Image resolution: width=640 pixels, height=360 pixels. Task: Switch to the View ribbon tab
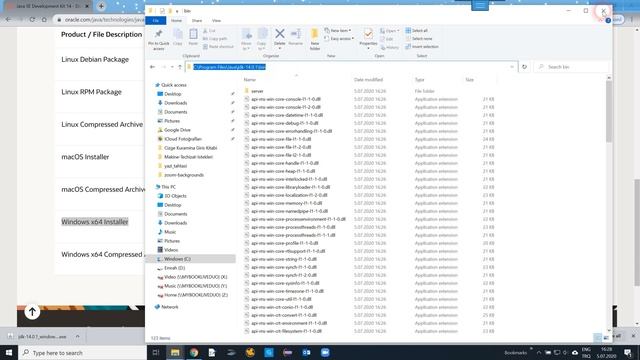point(216,20)
